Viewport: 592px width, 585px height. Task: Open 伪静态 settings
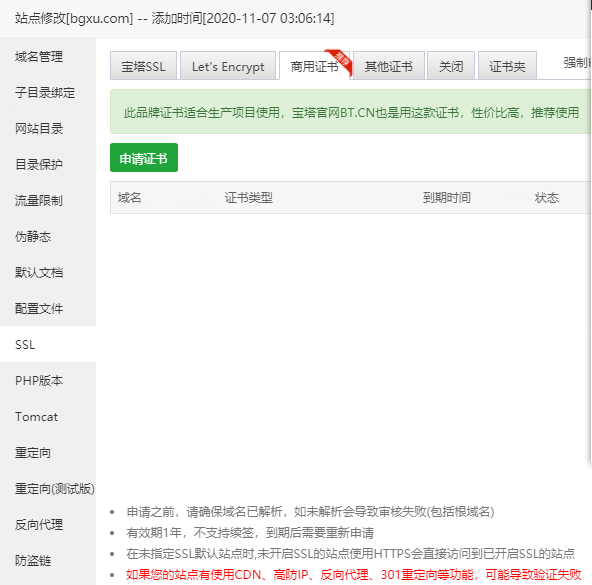33,237
